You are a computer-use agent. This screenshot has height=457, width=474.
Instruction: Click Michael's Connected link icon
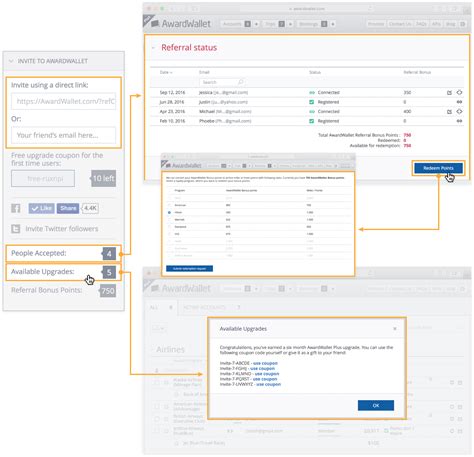pyautogui.click(x=312, y=112)
